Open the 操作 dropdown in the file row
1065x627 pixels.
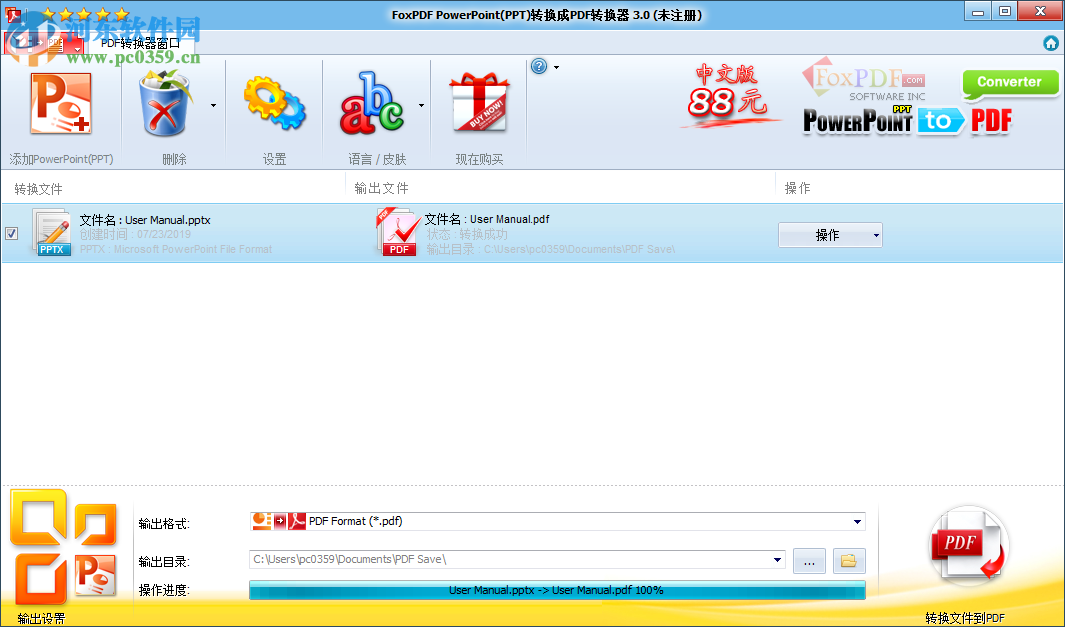point(830,234)
